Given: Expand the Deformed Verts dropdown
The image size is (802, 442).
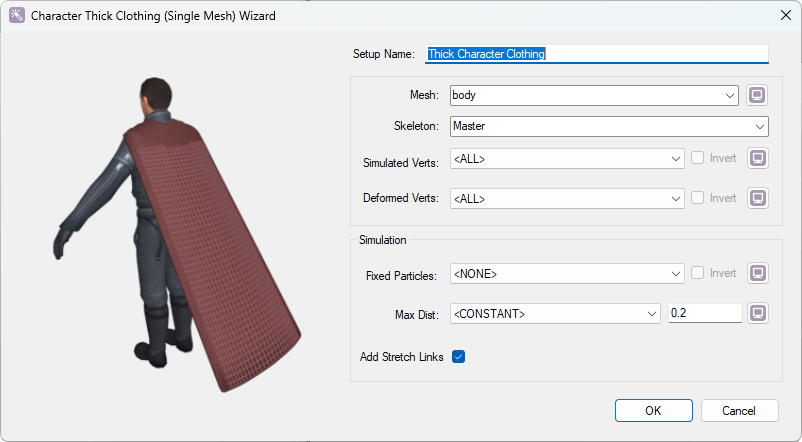Looking at the screenshot, I should pos(567,198).
